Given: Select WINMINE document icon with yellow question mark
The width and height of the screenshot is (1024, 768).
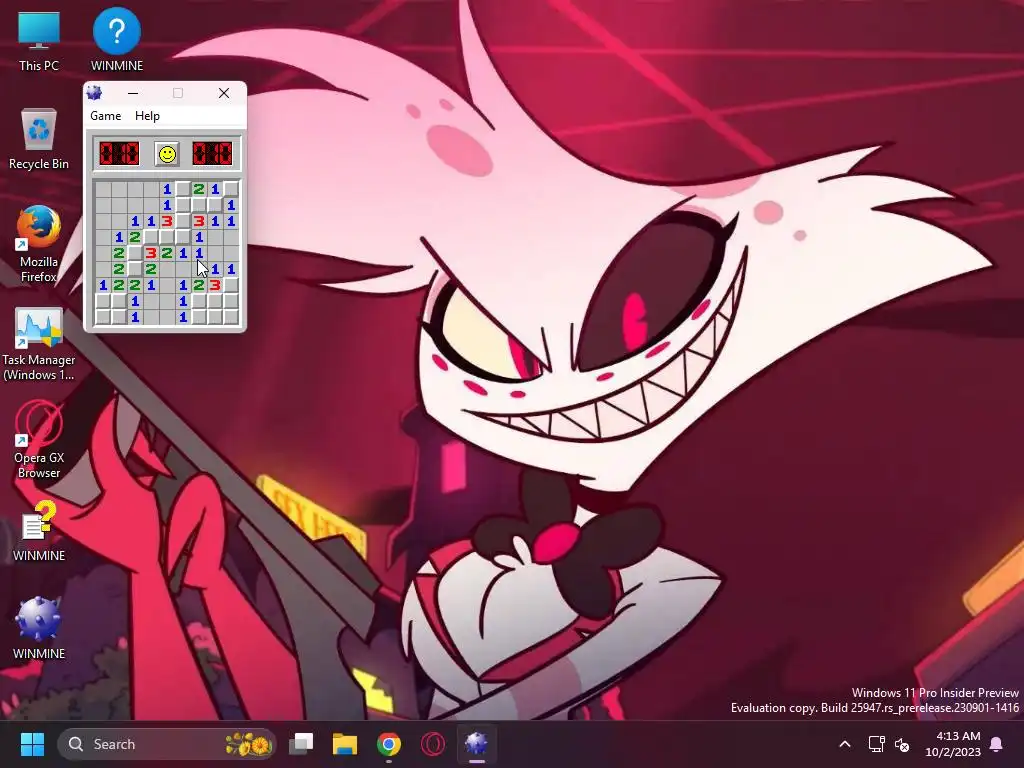Looking at the screenshot, I should coord(39,532).
